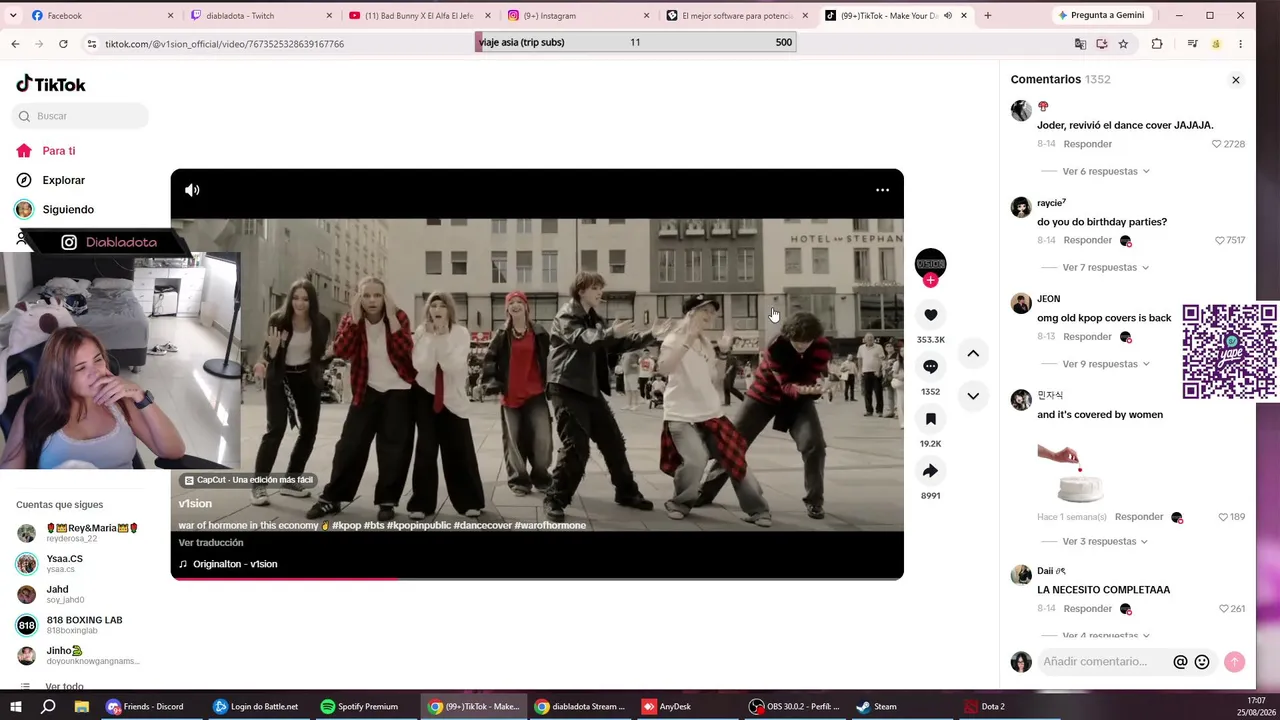Viewport: 1280px width, 720px height.
Task: Save the video with the bookmark icon
Action: (930, 419)
